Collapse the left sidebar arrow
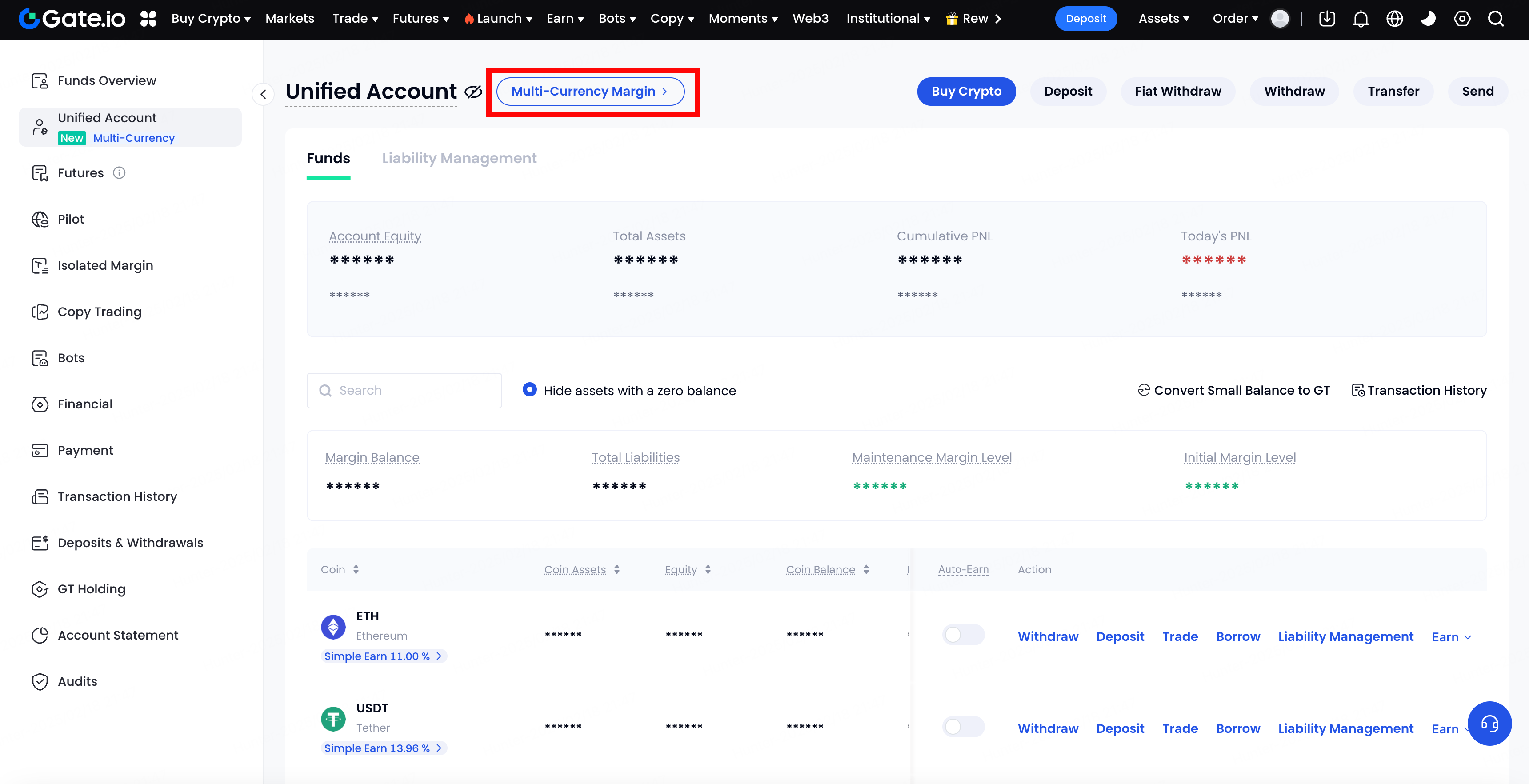The image size is (1529, 784). coord(263,94)
